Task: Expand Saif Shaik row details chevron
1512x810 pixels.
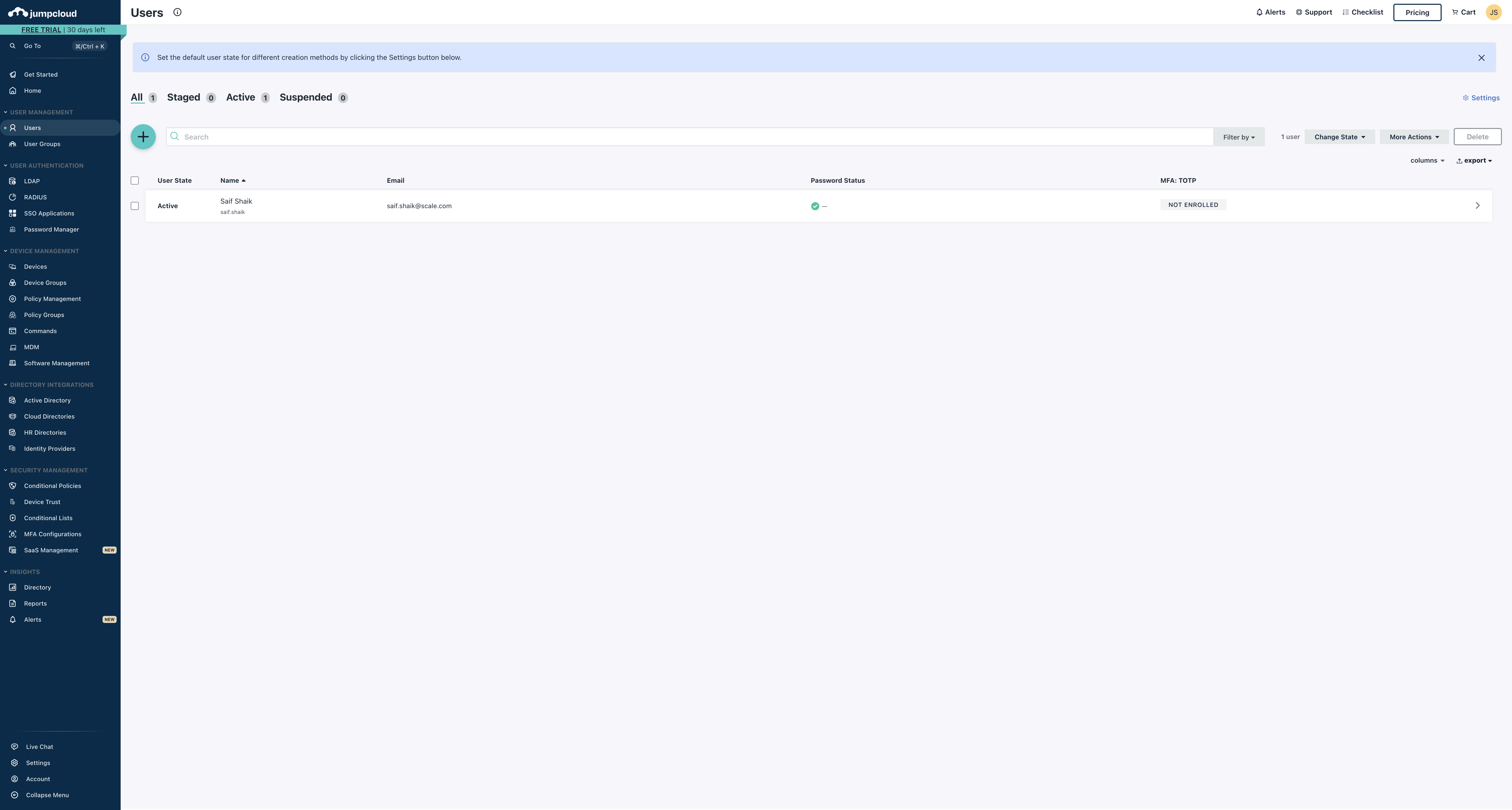Action: pyautogui.click(x=1477, y=205)
